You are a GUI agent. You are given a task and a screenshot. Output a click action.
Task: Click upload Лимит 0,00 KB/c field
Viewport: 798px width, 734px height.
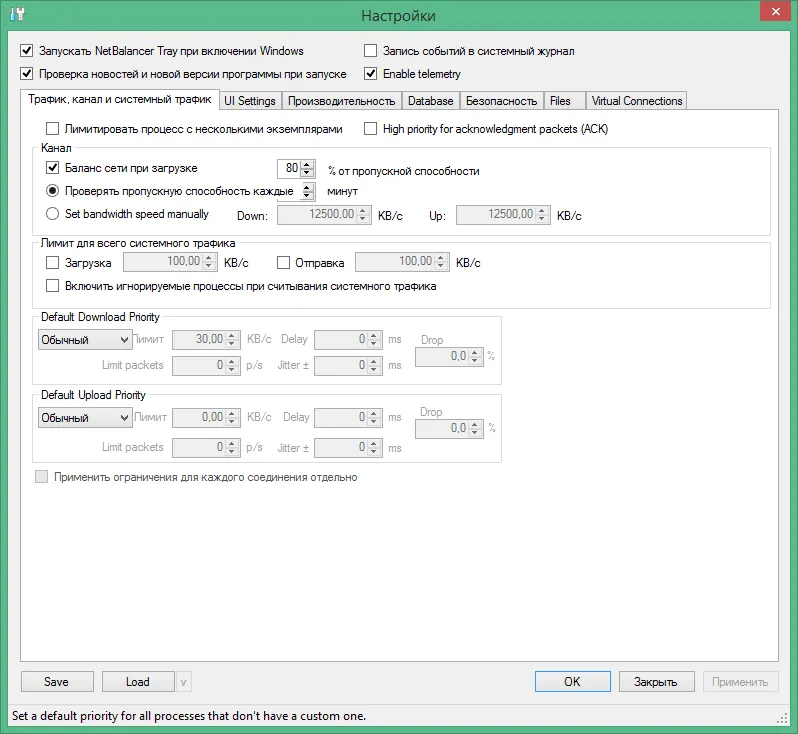tap(206, 418)
